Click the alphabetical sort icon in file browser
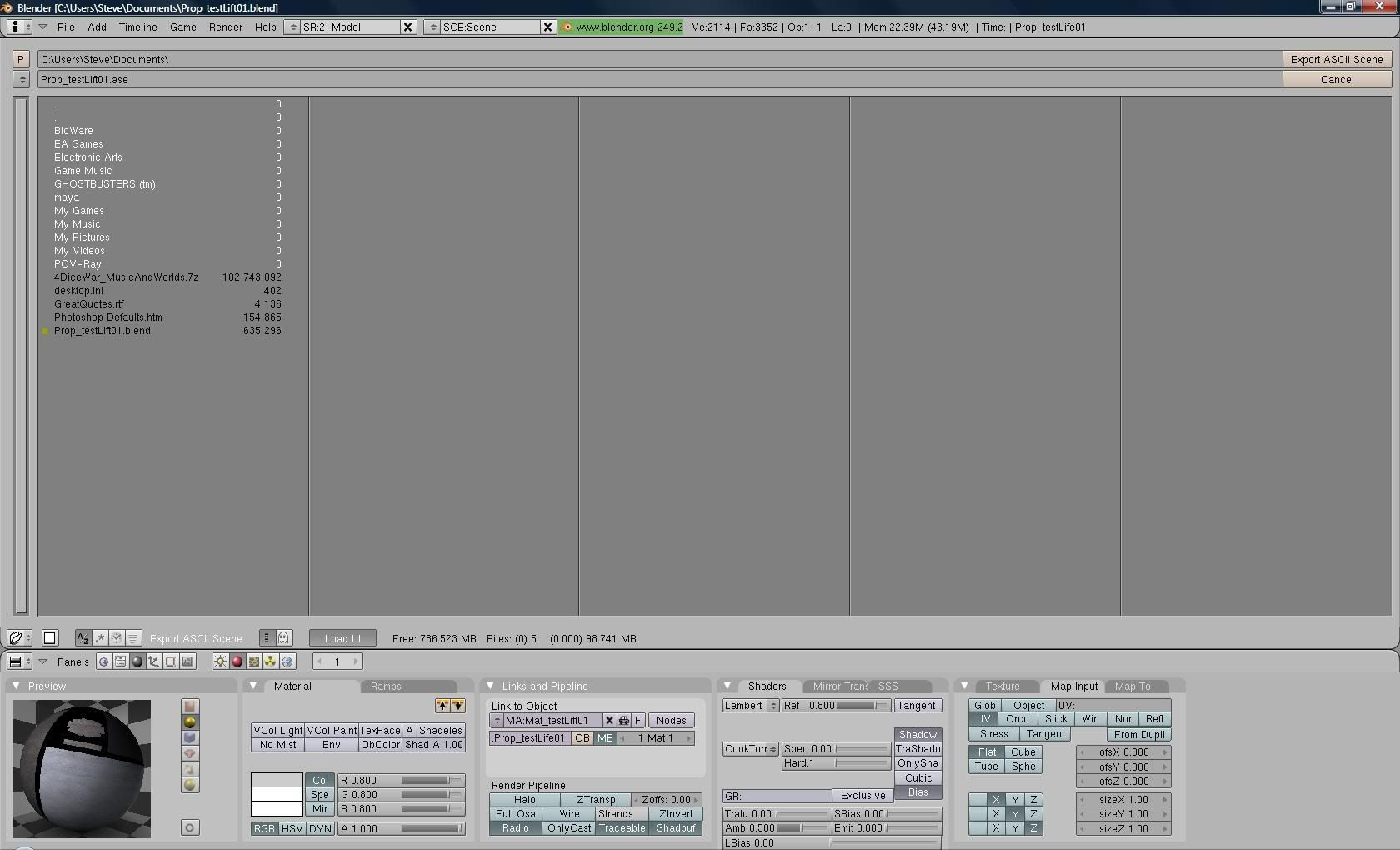Screen dimensions: 1400x850 [x=82, y=638]
